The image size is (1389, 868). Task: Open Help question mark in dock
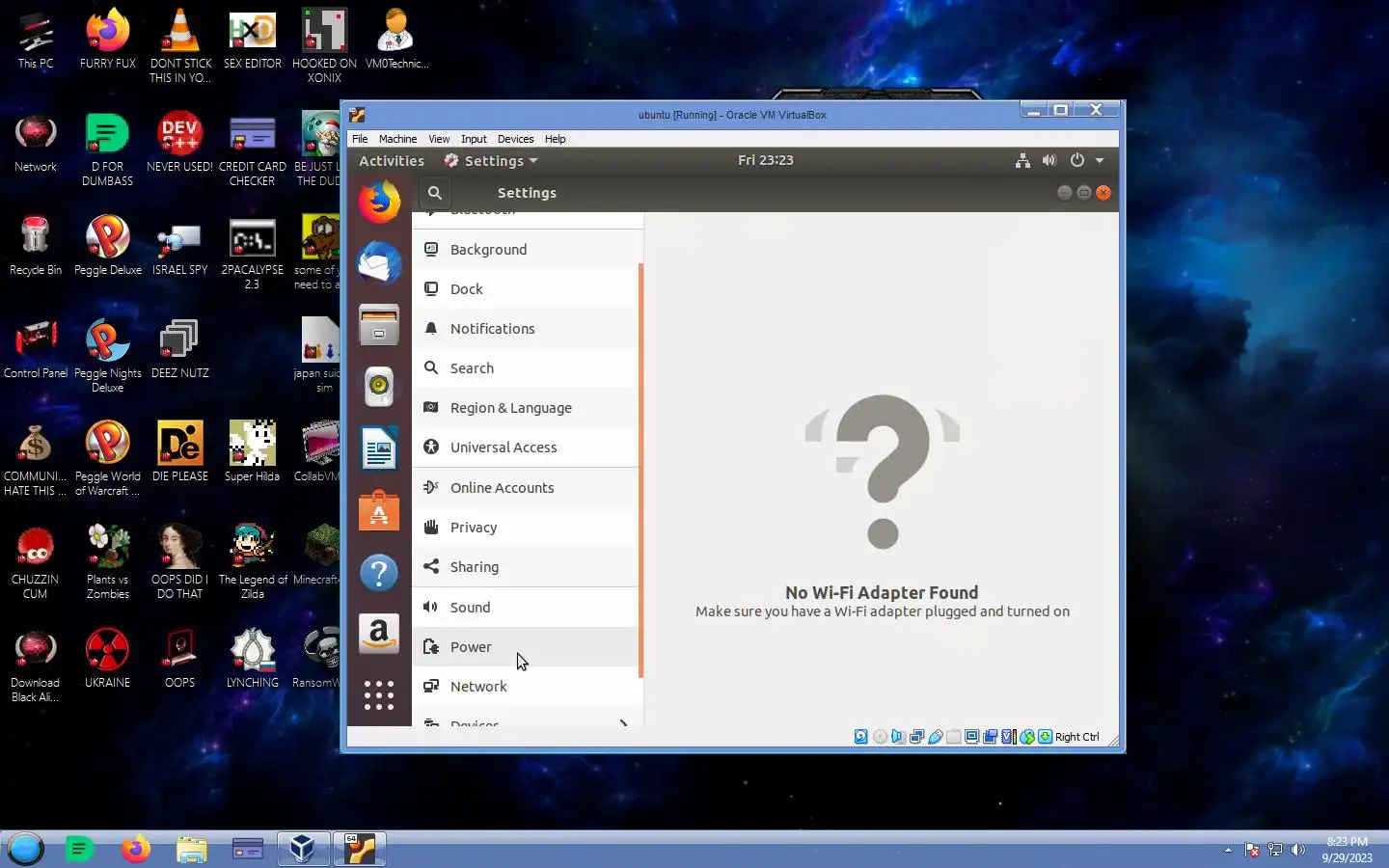click(379, 573)
